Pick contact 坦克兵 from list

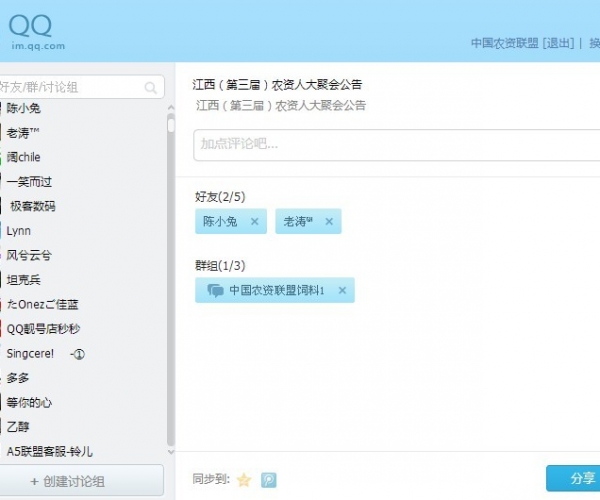tap(24, 279)
